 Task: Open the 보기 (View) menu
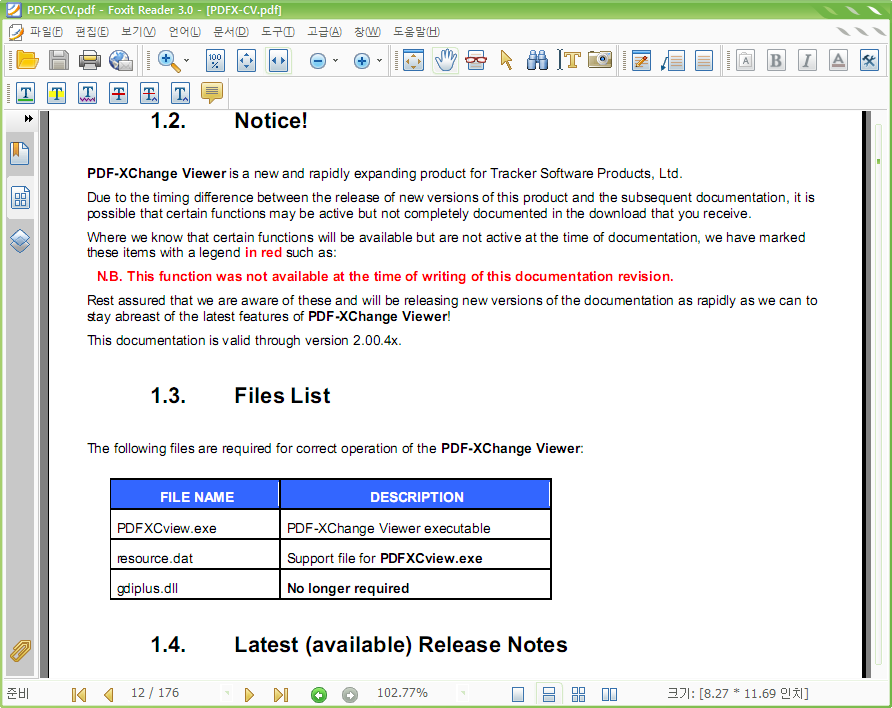click(x=139, y=32)
